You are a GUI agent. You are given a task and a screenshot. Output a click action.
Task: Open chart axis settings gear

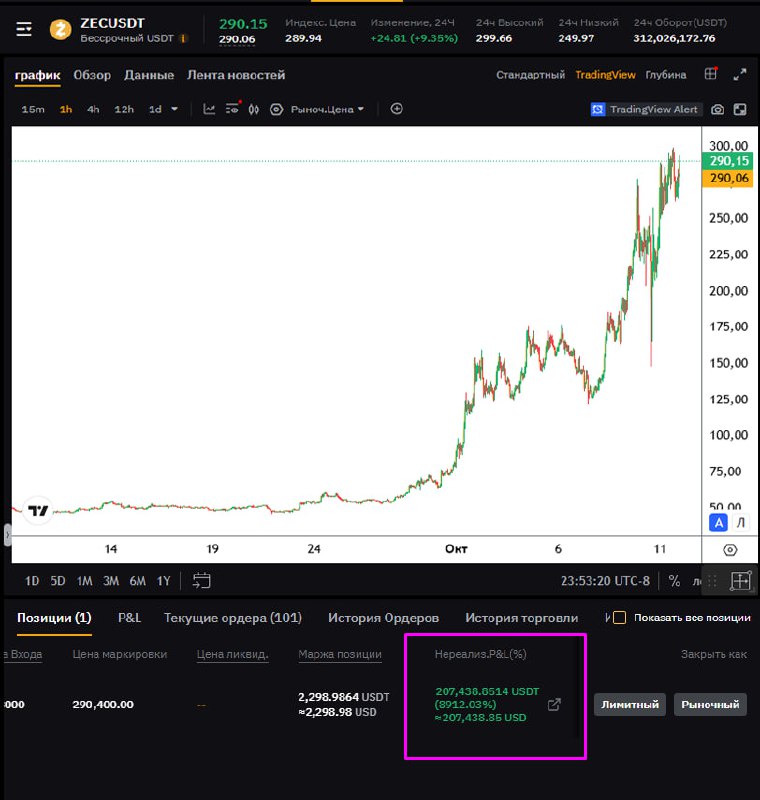coord(730,550)
